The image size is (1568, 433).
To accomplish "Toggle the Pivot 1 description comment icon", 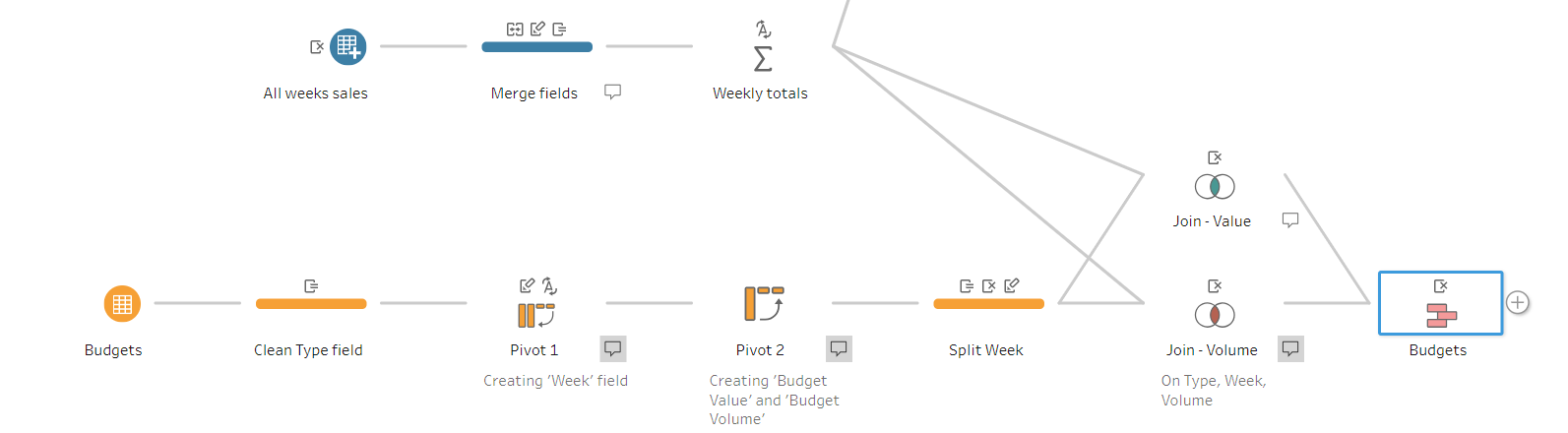I will tap(613, 348).
